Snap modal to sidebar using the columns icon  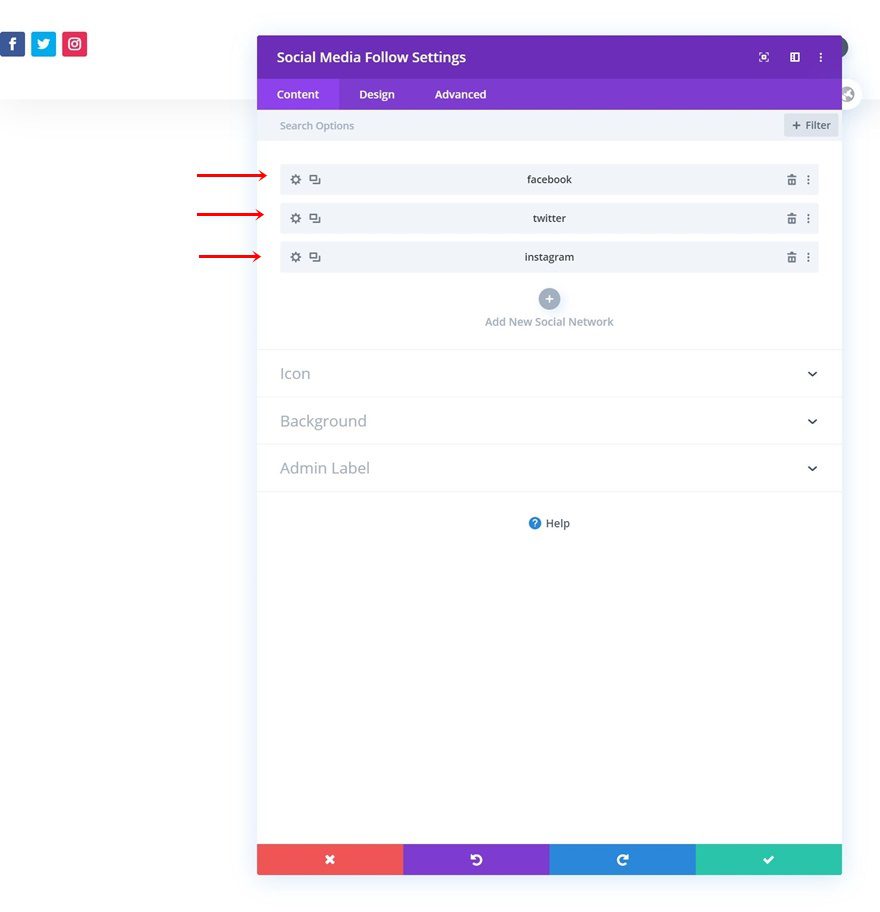(x=795, y=57)
